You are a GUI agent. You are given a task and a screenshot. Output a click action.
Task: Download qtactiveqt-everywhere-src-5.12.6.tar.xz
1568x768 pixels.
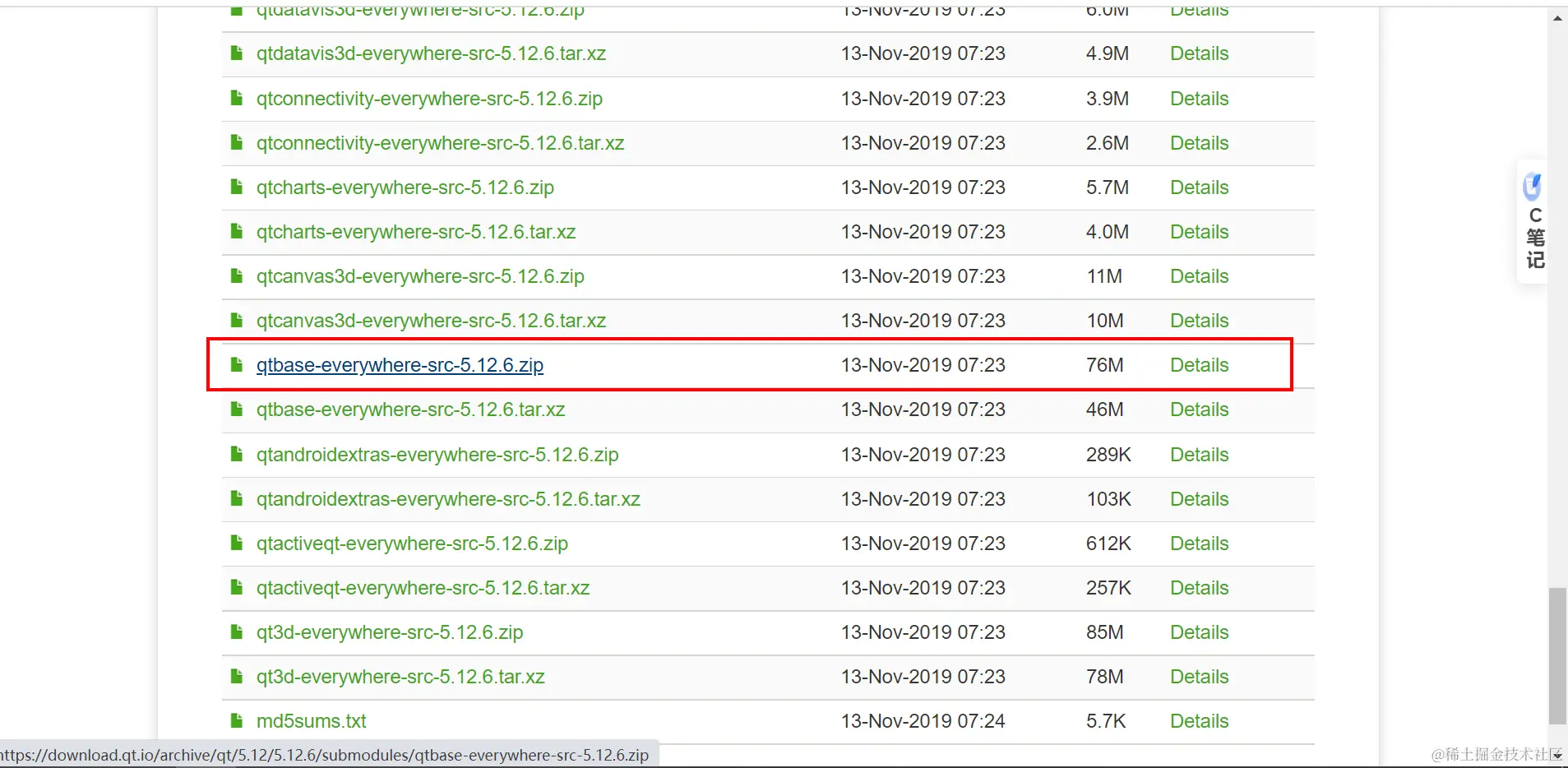tap(423, 588)
